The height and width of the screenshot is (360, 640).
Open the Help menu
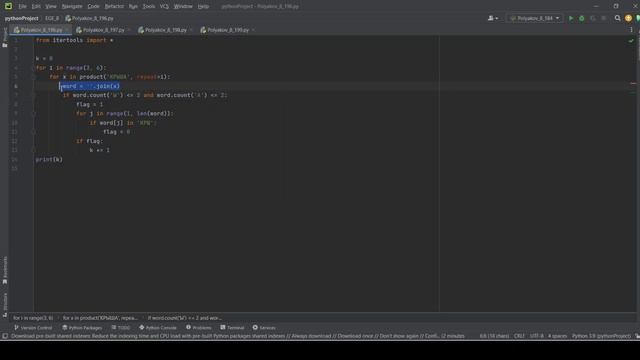(x=203, y=7)
